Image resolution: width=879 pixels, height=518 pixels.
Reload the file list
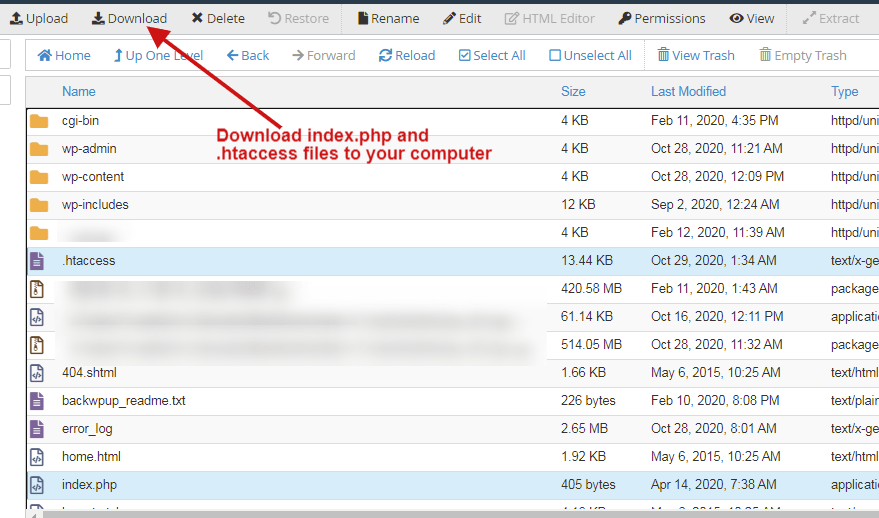tap(407, 56)
